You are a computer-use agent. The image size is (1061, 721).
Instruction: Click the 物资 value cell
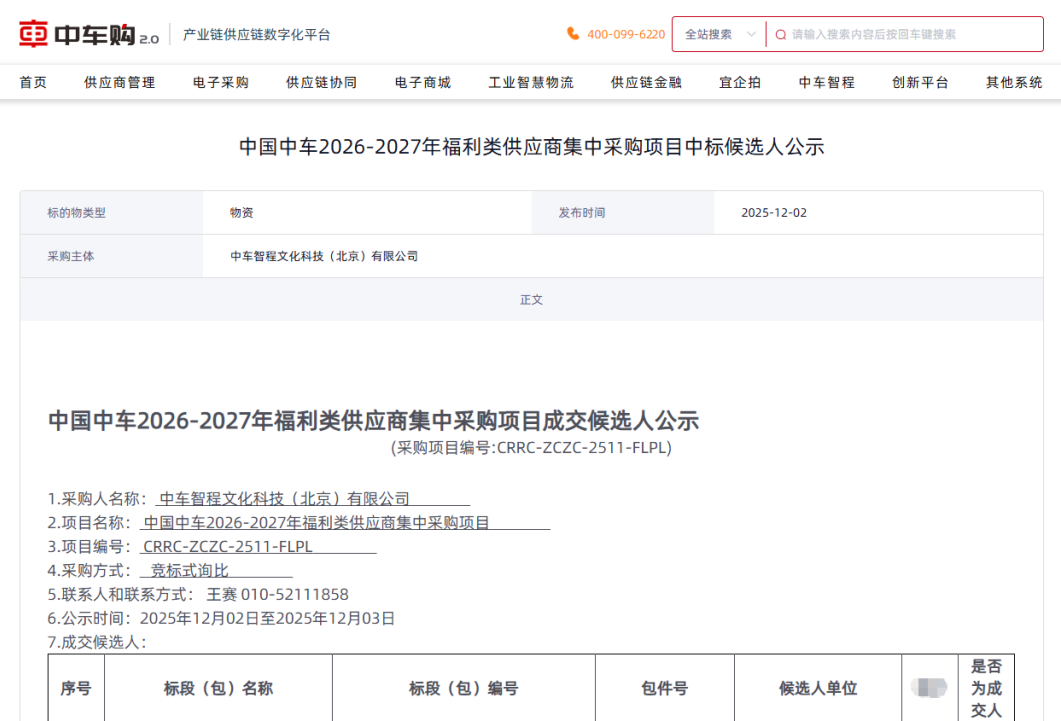367,212
